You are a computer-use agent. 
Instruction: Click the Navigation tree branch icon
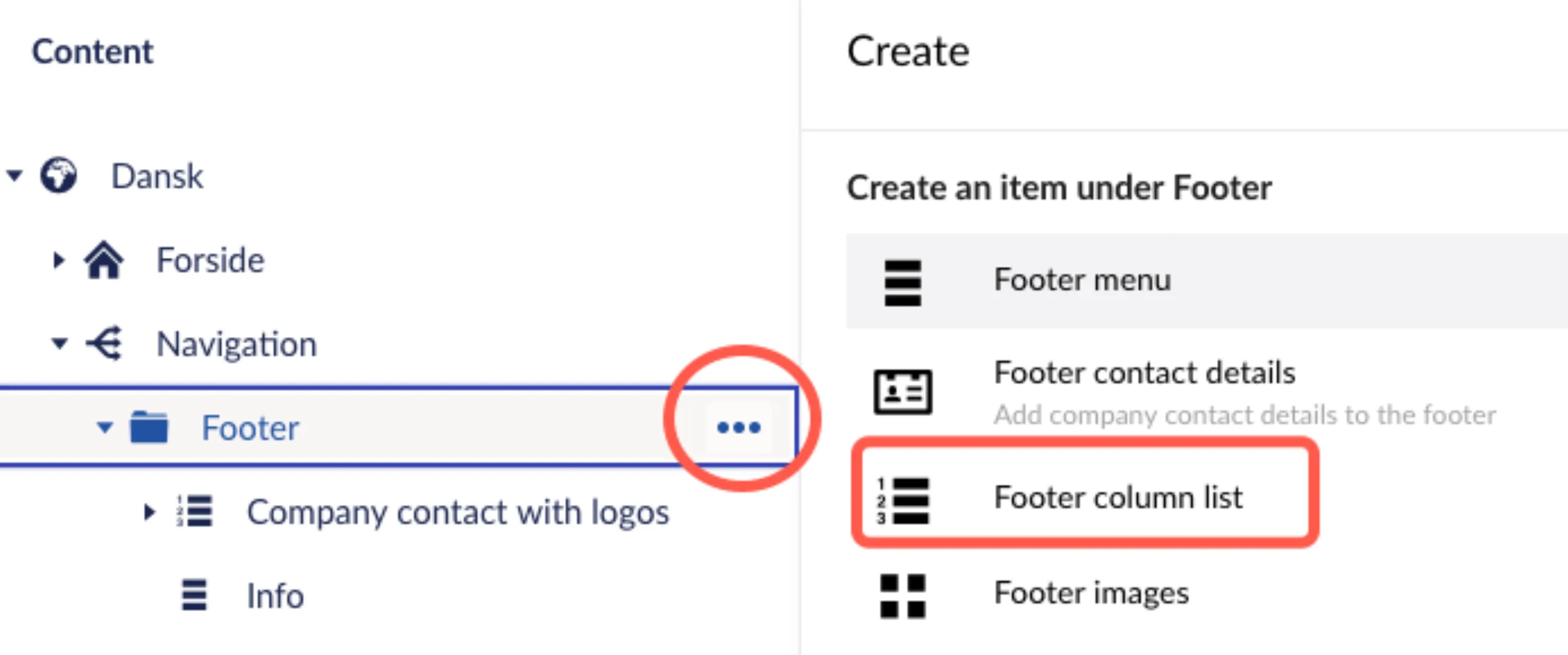tap(104, 344)
